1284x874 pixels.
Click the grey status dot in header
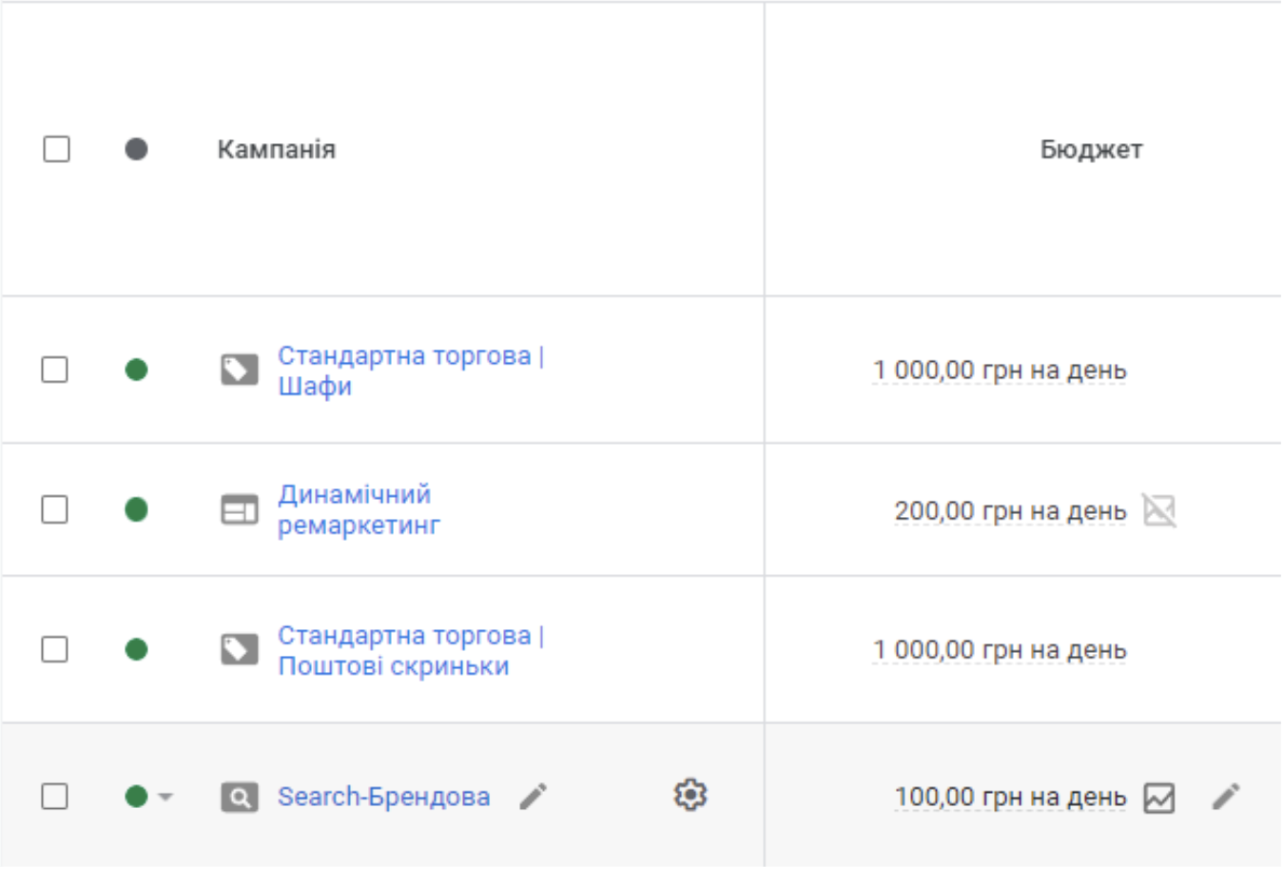(136, 150)
